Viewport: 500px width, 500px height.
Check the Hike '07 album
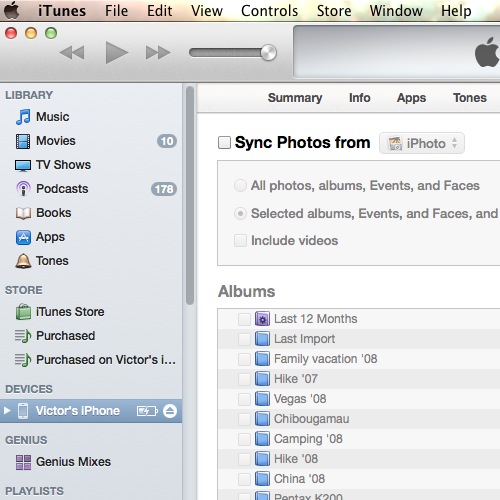(244, 379)
